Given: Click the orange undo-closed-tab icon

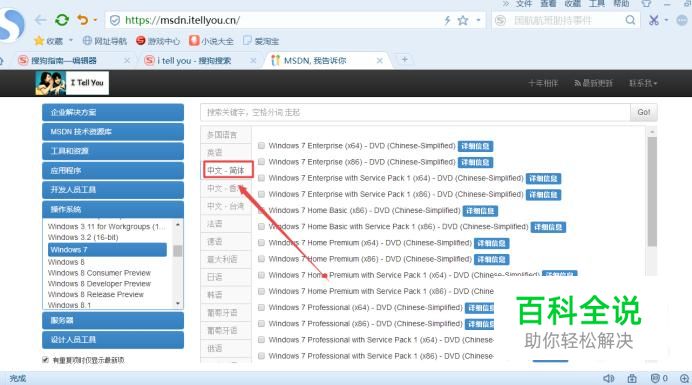Looking at the screenshot, I should [83, 20].
